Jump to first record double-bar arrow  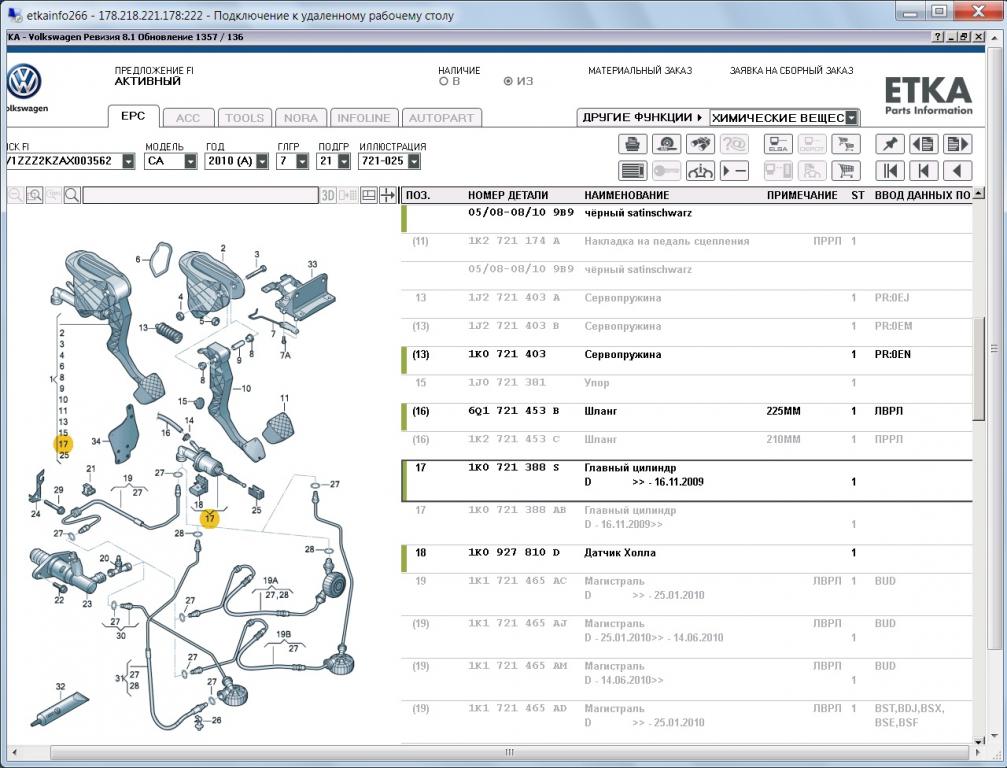pyautogui.click(x=890, y=171)
